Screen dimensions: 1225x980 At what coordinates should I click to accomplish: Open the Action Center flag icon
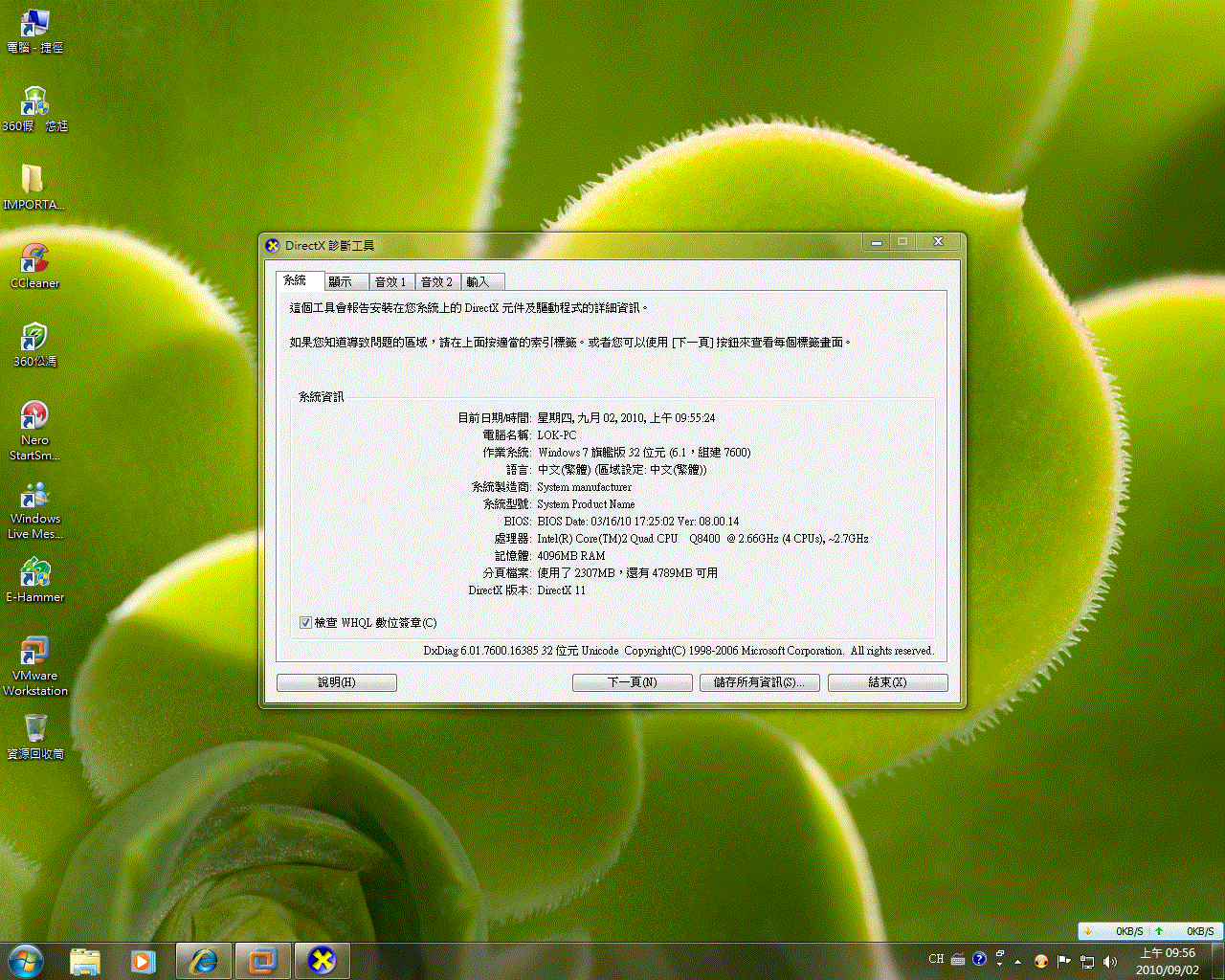point(1064,961)
